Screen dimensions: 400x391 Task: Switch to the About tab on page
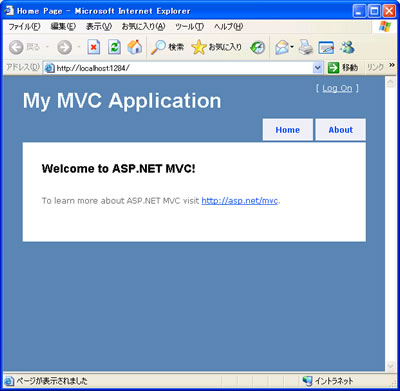coord(340,130)
